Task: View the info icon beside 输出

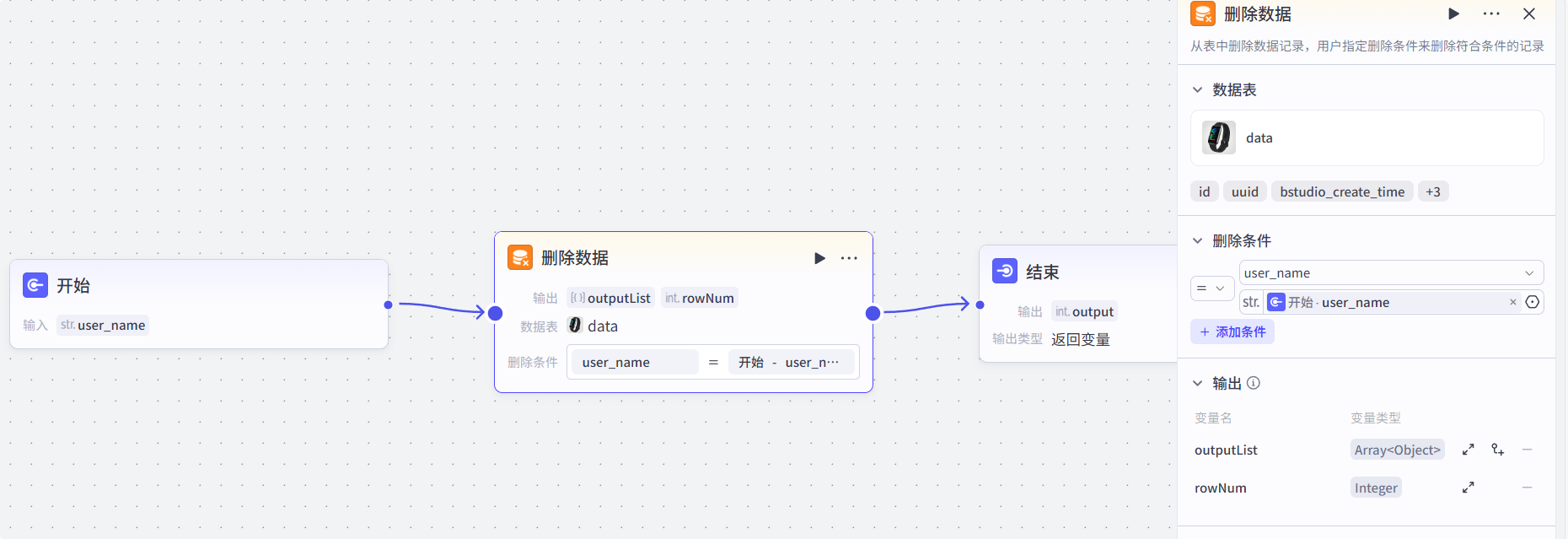Action: 1254,383
